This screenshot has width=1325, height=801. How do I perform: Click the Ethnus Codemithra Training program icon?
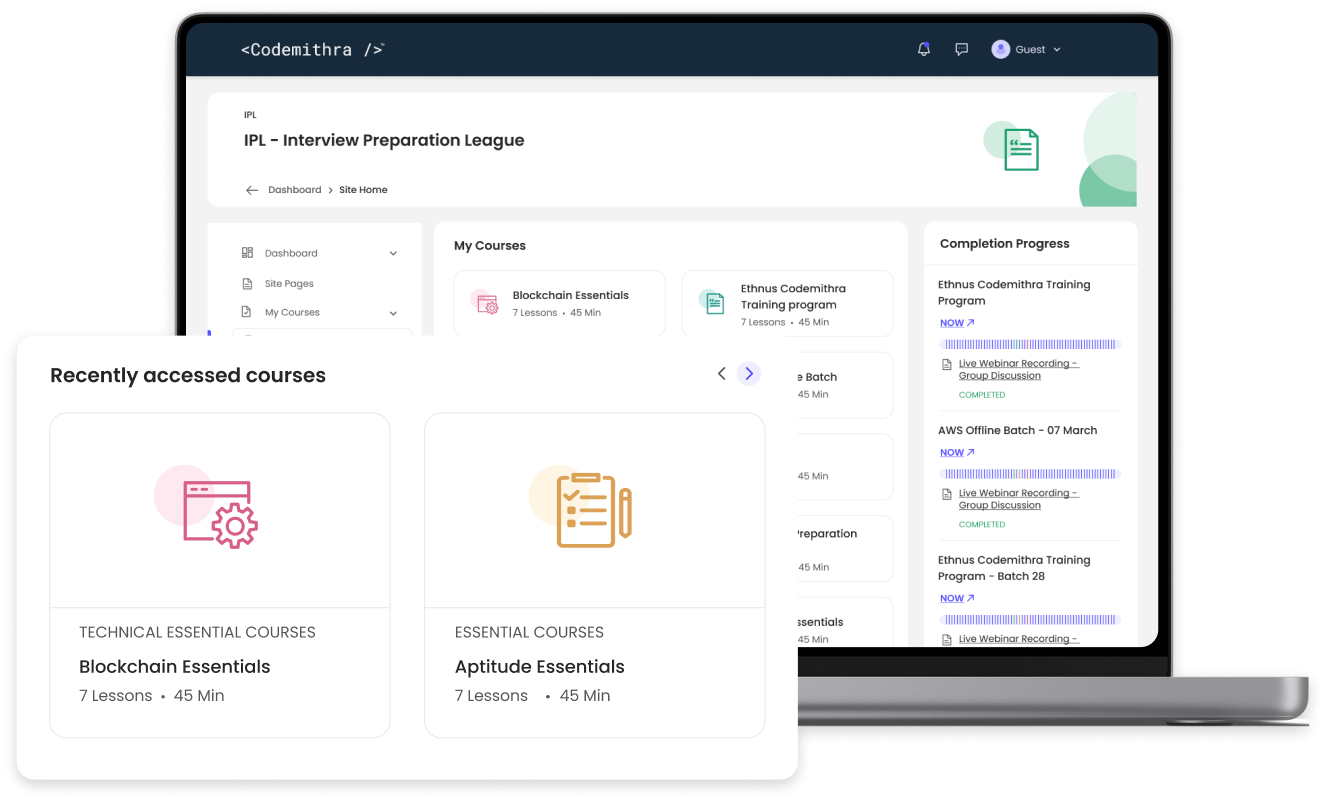tap(713, 302)
